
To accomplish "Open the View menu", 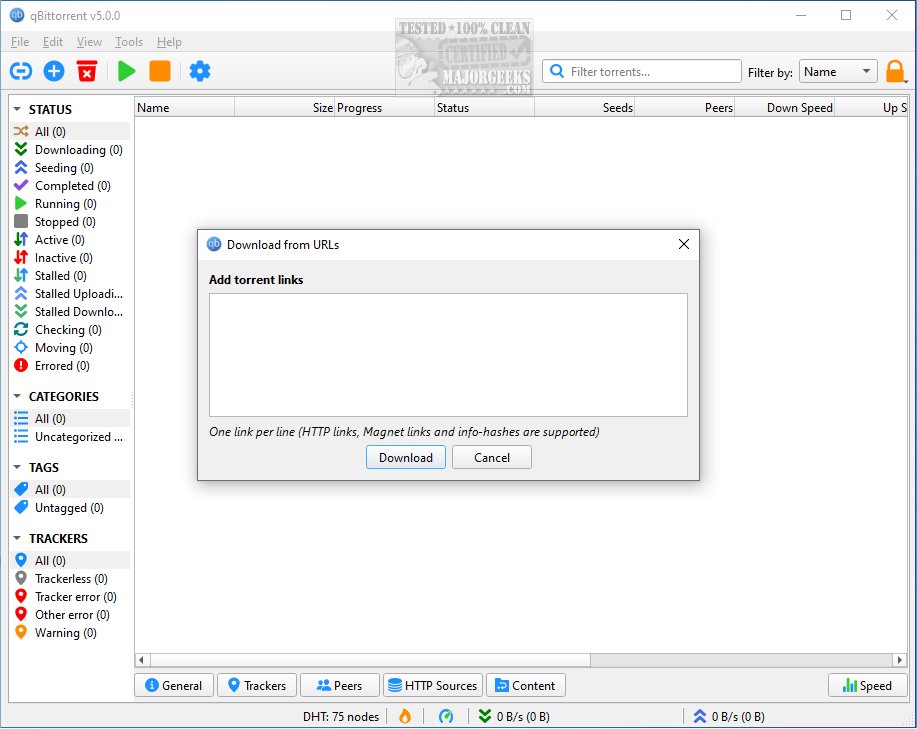I will click(x=89, y=42).
